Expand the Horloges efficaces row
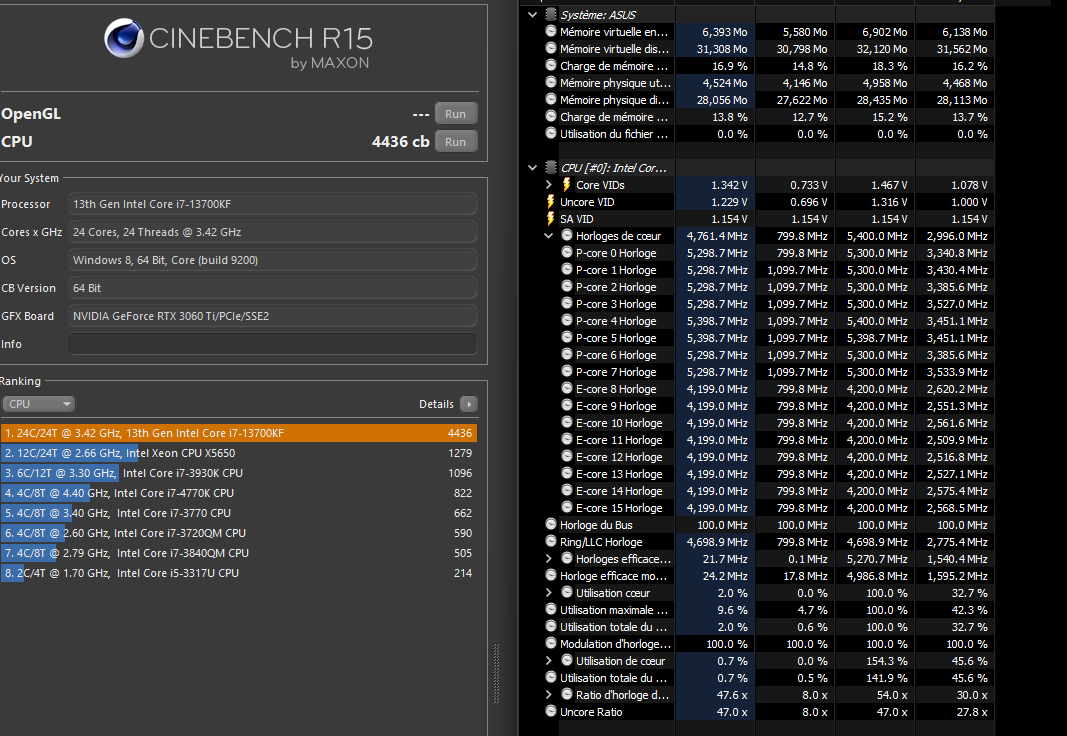The image size is (1067, 736). pos(548,558)
